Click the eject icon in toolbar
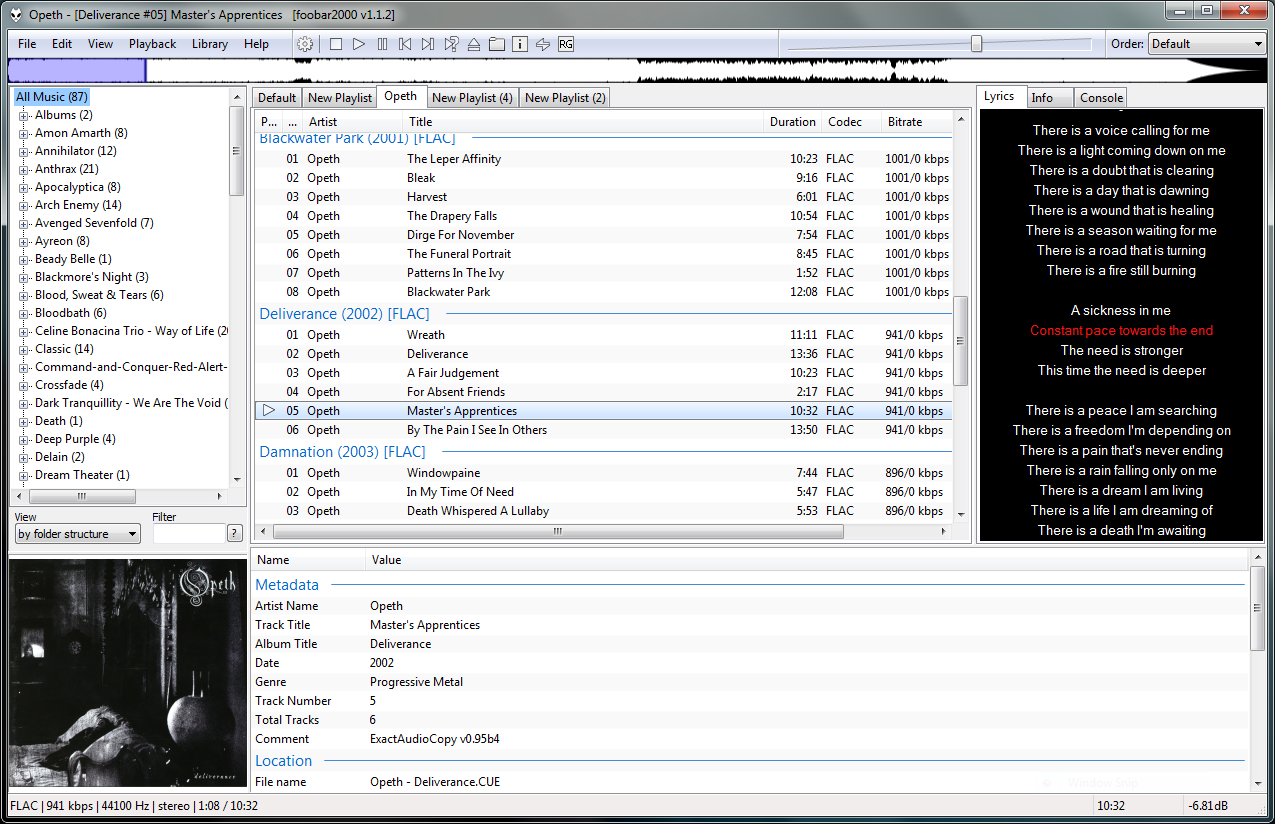This screenshot has width=1275, height=824. click(x=474, y=44)
